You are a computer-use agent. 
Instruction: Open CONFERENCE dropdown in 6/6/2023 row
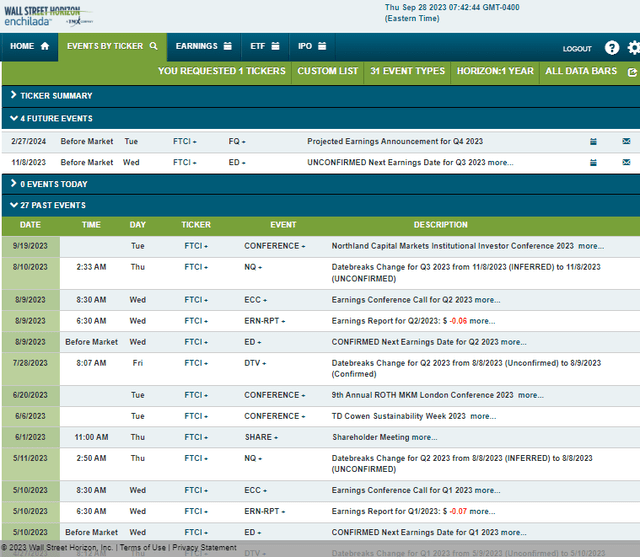click(274, 417)
